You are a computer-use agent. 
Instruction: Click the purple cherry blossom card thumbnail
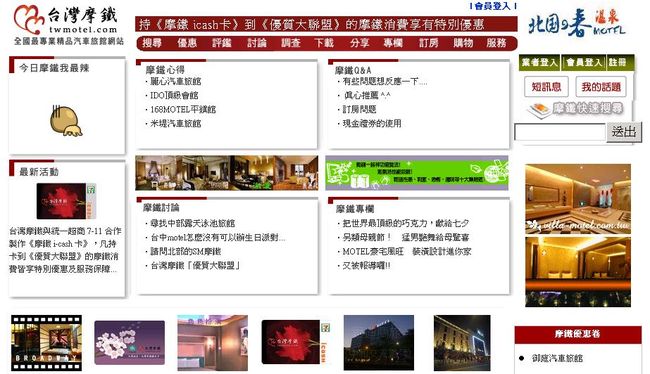point(129,343)
